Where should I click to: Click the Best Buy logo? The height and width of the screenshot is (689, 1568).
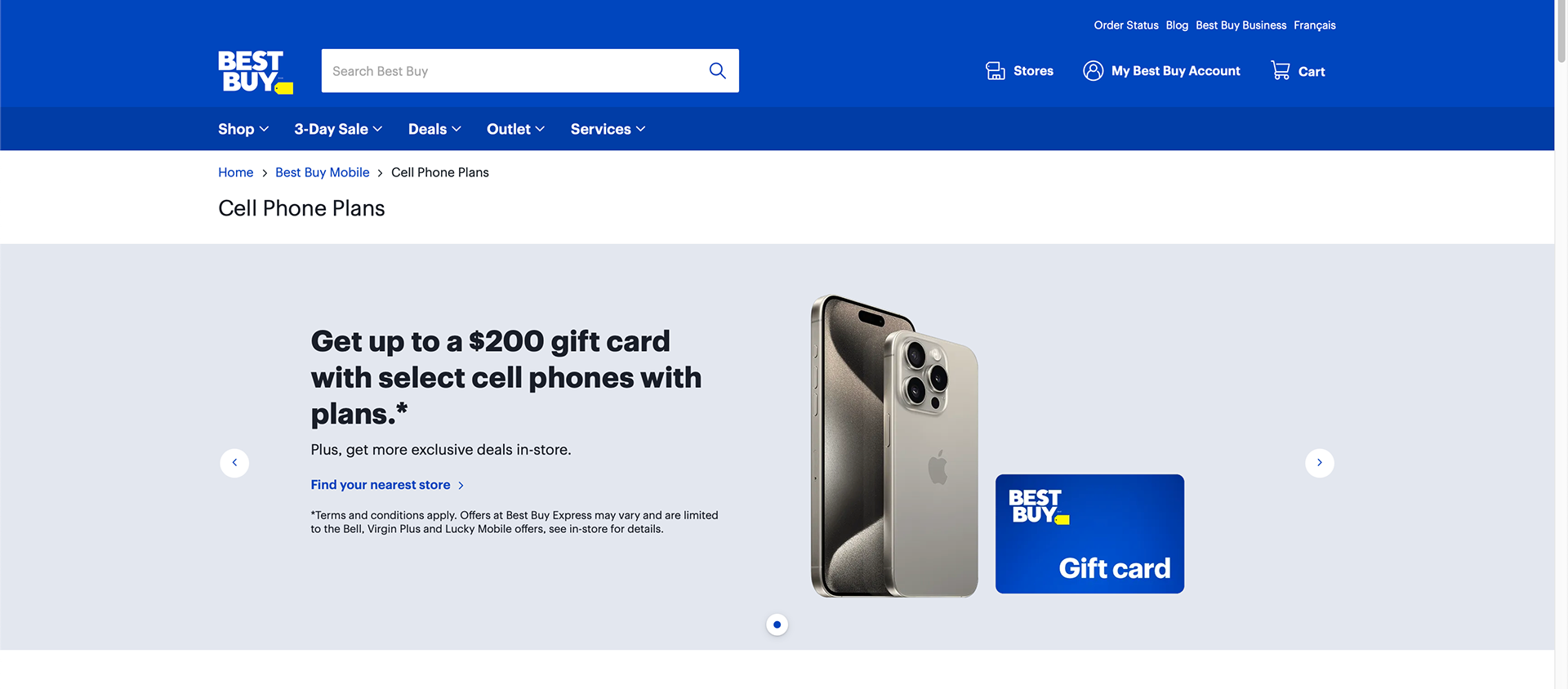click(x=256, y=72)
